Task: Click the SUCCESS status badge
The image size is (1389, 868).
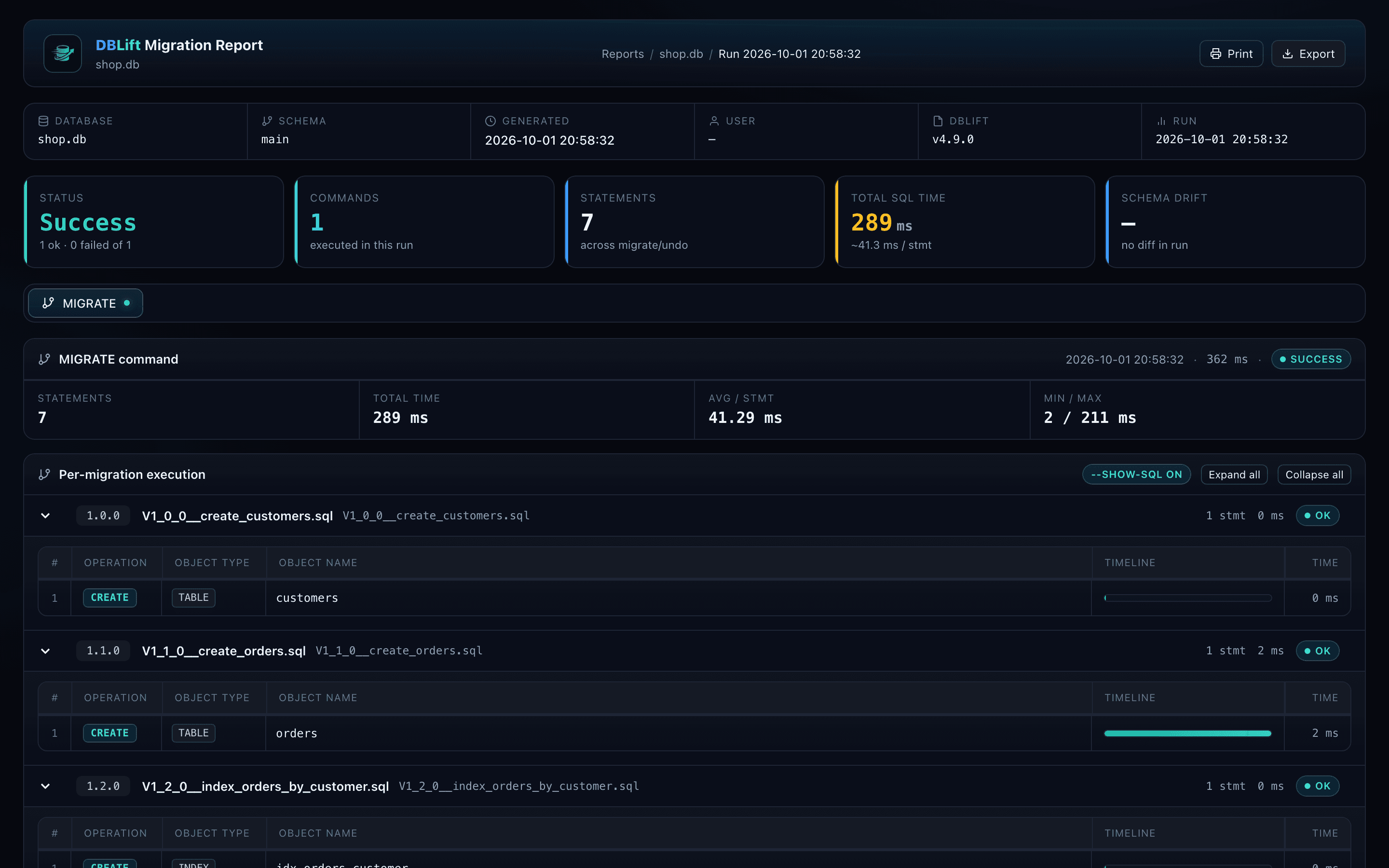Action: pyautogui.click(x=1311, y=359)
